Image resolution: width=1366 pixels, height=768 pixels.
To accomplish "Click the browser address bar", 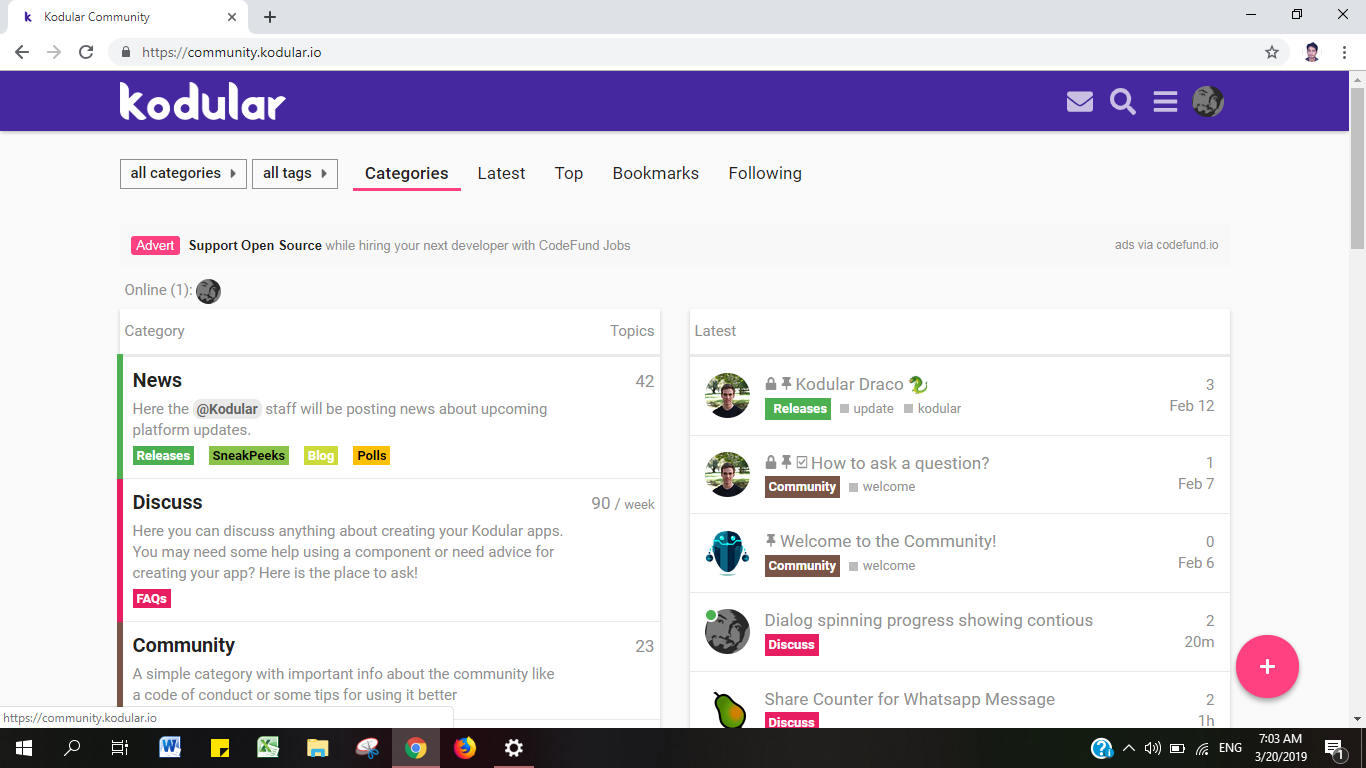I will pos(690,52).
